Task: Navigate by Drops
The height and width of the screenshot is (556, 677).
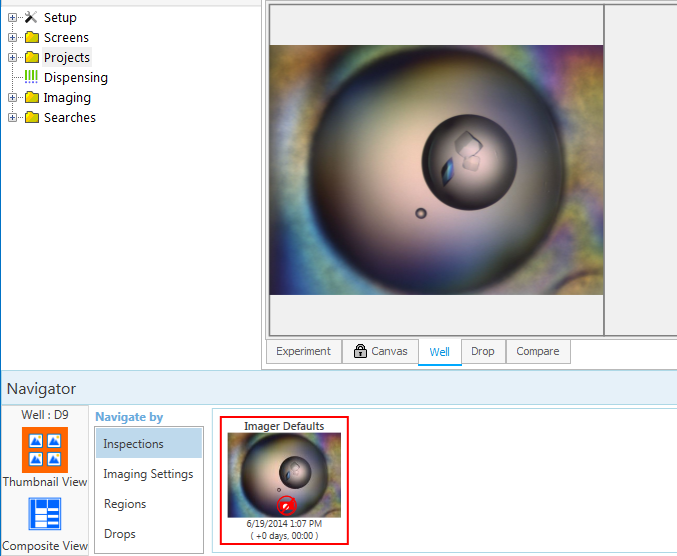Action: tap(149, 534)
